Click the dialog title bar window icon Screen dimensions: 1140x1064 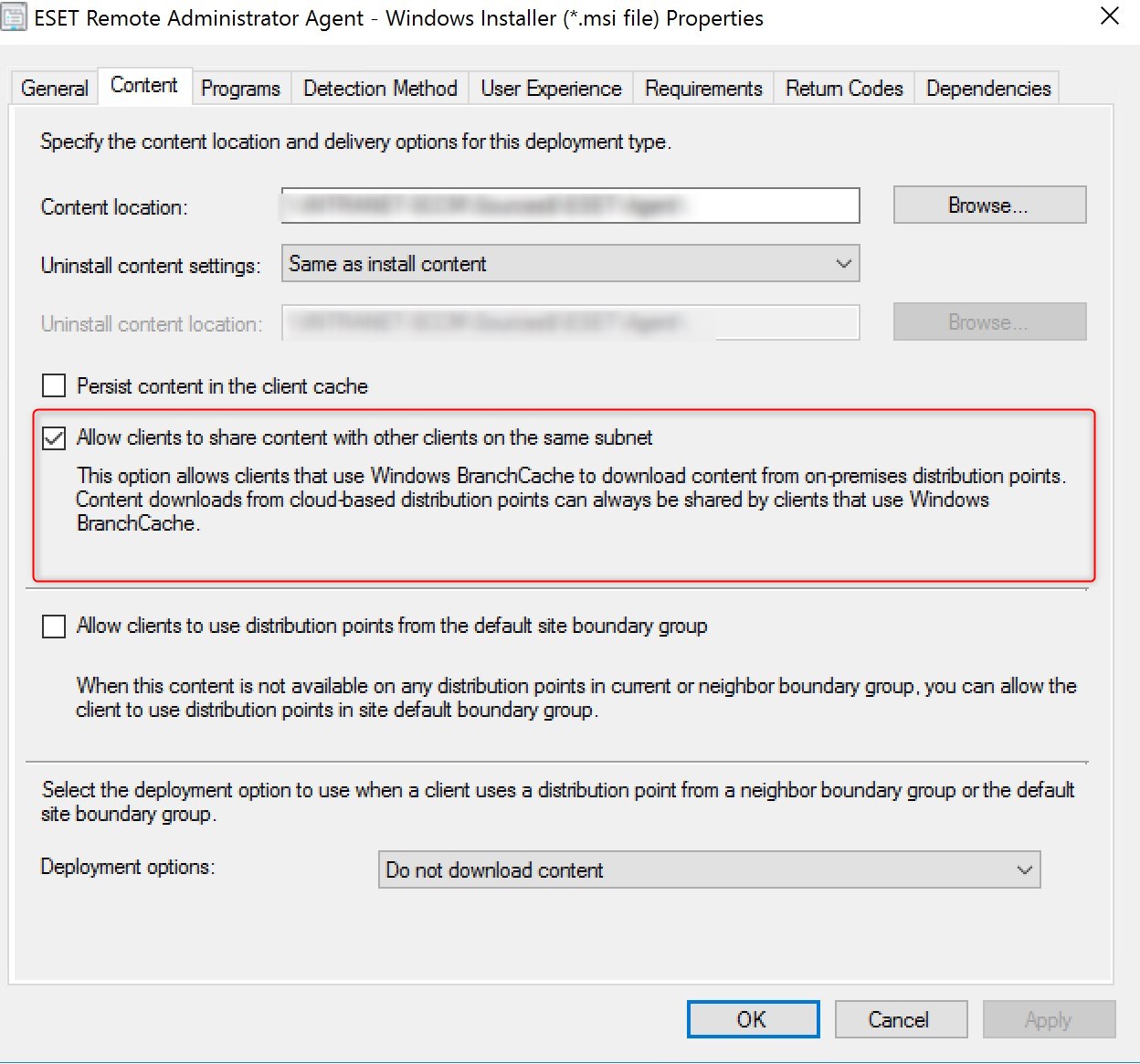coord(14,17)
